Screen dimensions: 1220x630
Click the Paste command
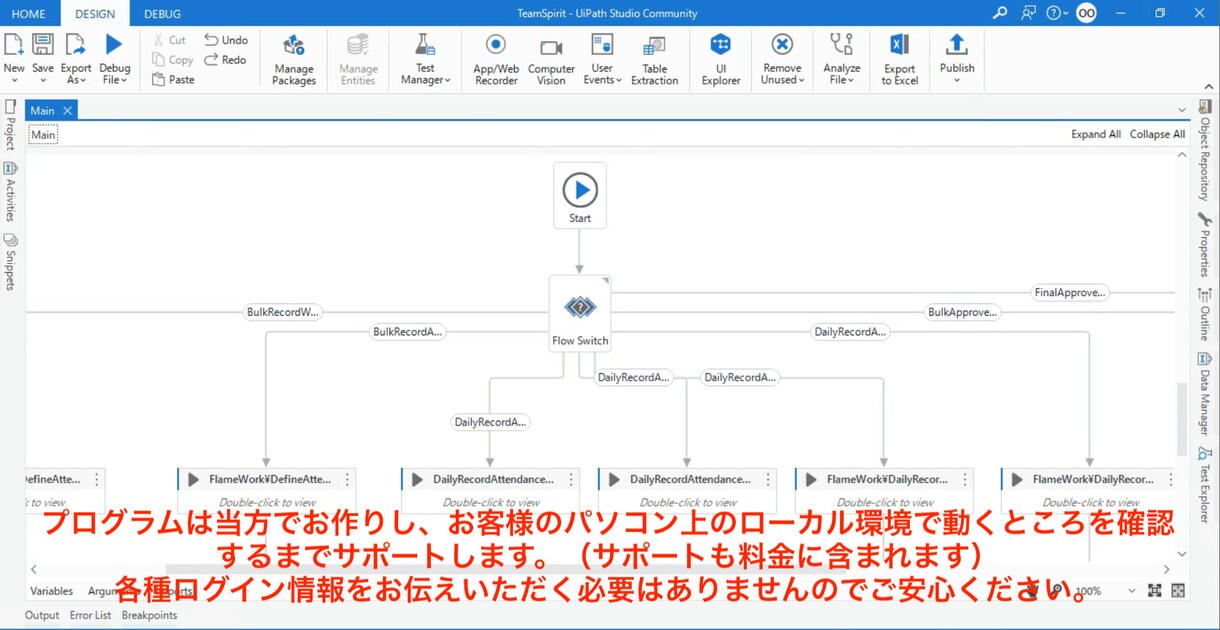[174, 79]
